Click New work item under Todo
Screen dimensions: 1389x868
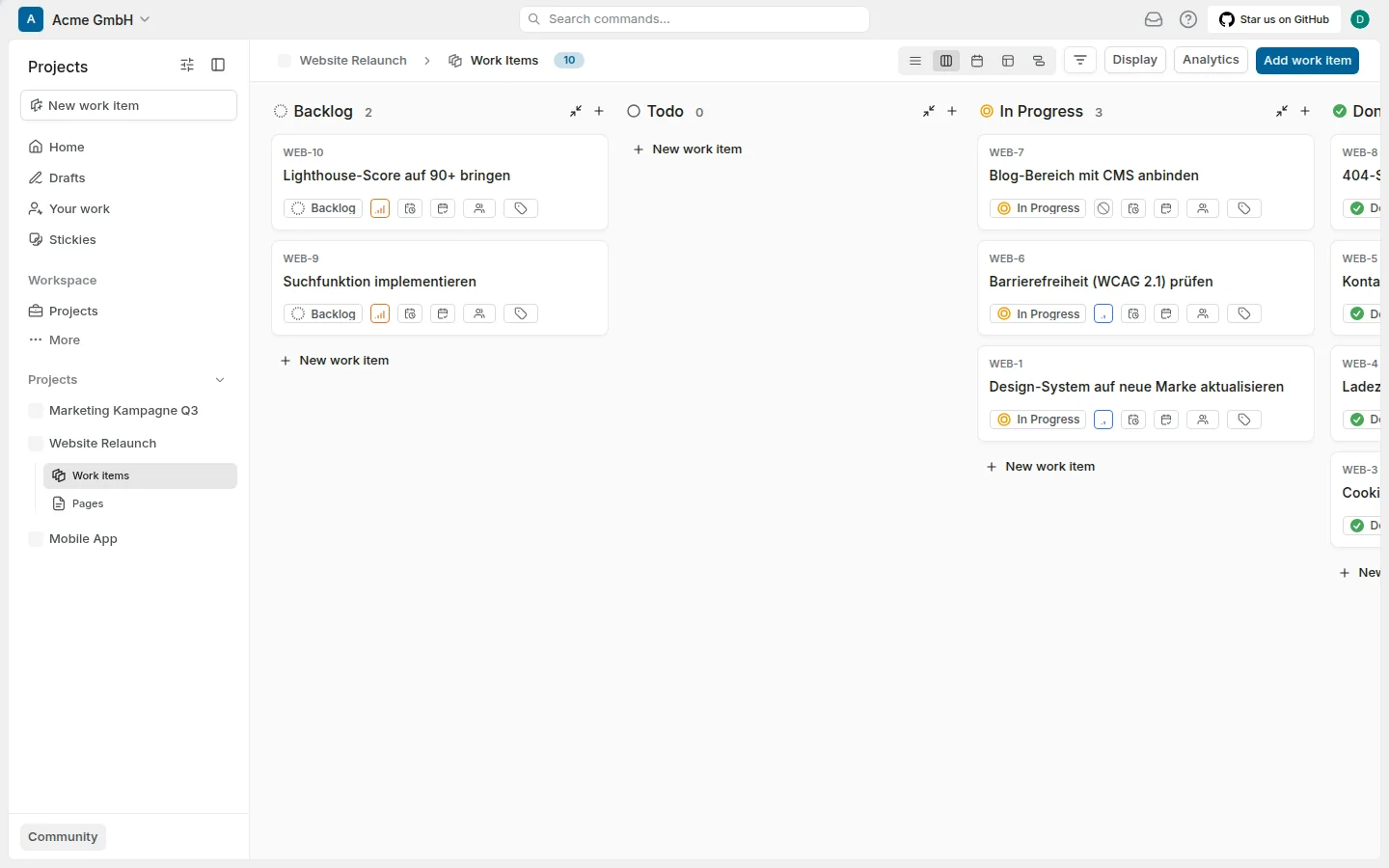(688, 149)
